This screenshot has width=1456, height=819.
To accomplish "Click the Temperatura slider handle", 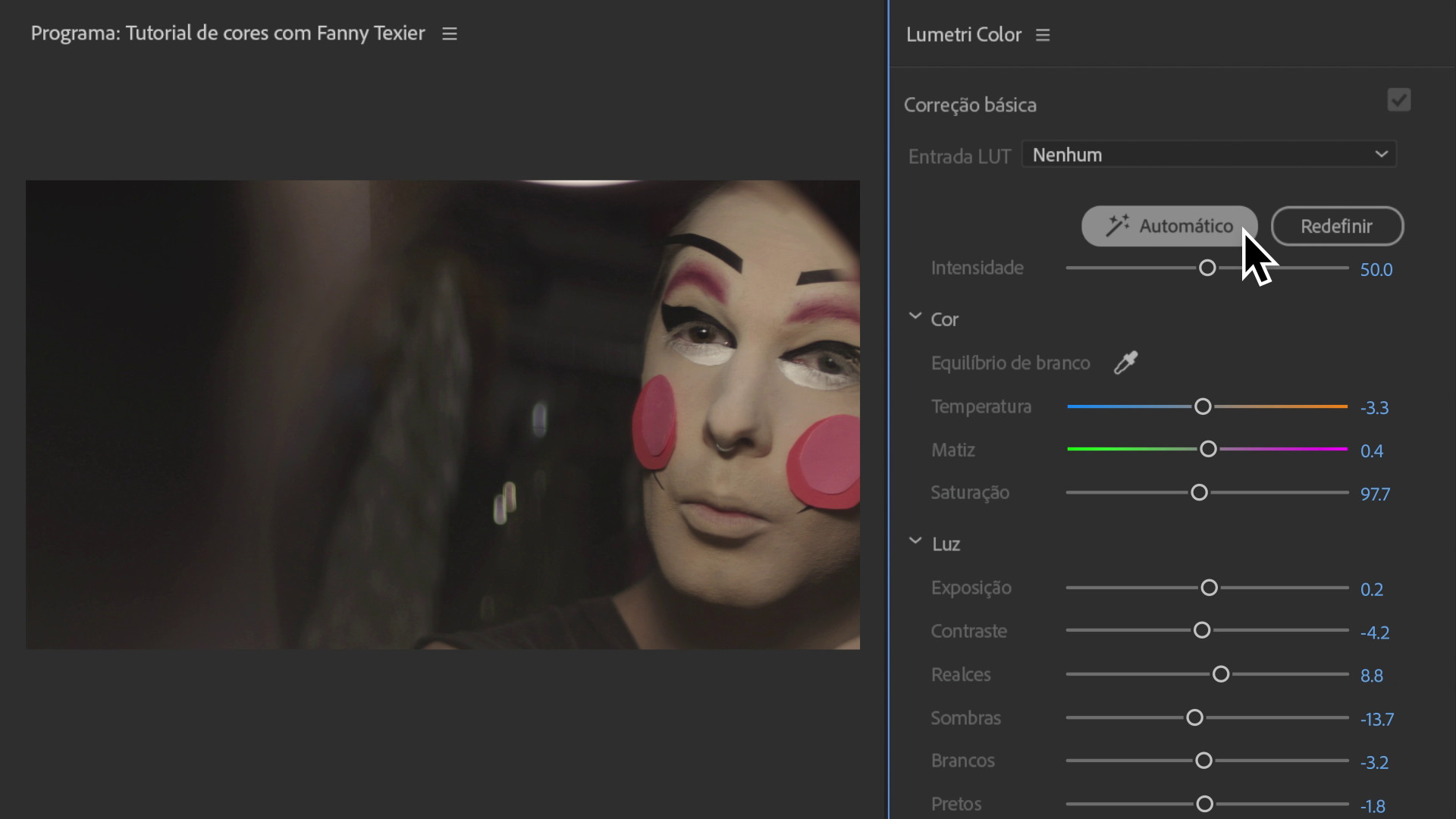I will coord(1203,406).
